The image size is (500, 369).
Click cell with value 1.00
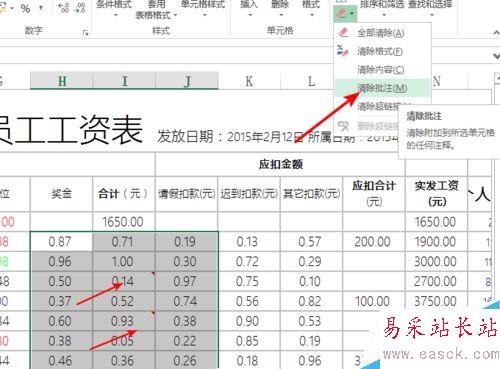124,262
